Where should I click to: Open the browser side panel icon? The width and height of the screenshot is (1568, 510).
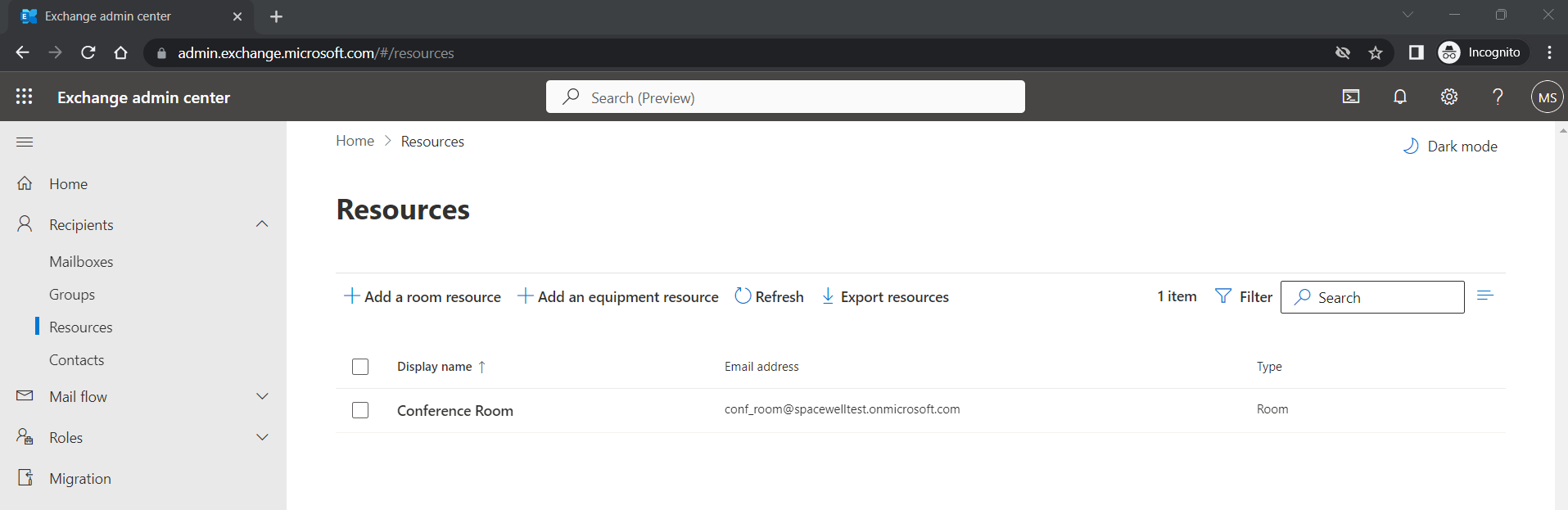(x=1416, y=52)
